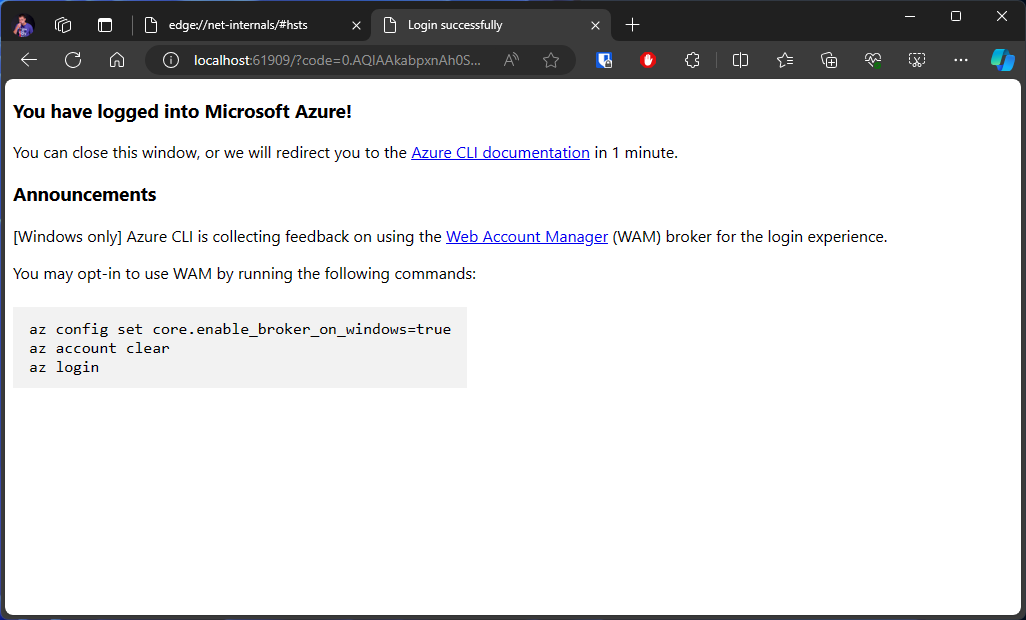This screenshot has height=620, width=1026.
Task: Toggle read aloud for this page
Action: tap(511, 60)
